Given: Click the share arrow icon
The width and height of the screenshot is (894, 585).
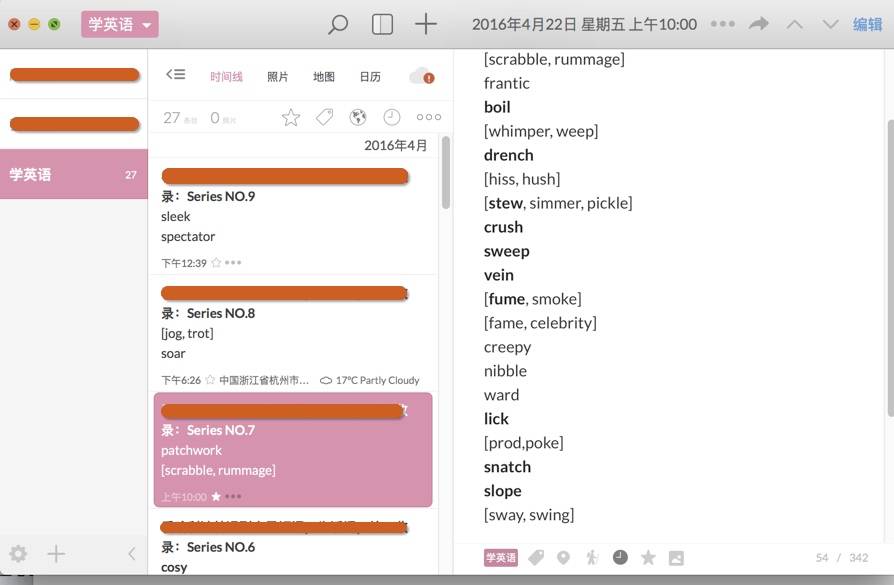Looking at the screenshot, I should click(759, 24).
